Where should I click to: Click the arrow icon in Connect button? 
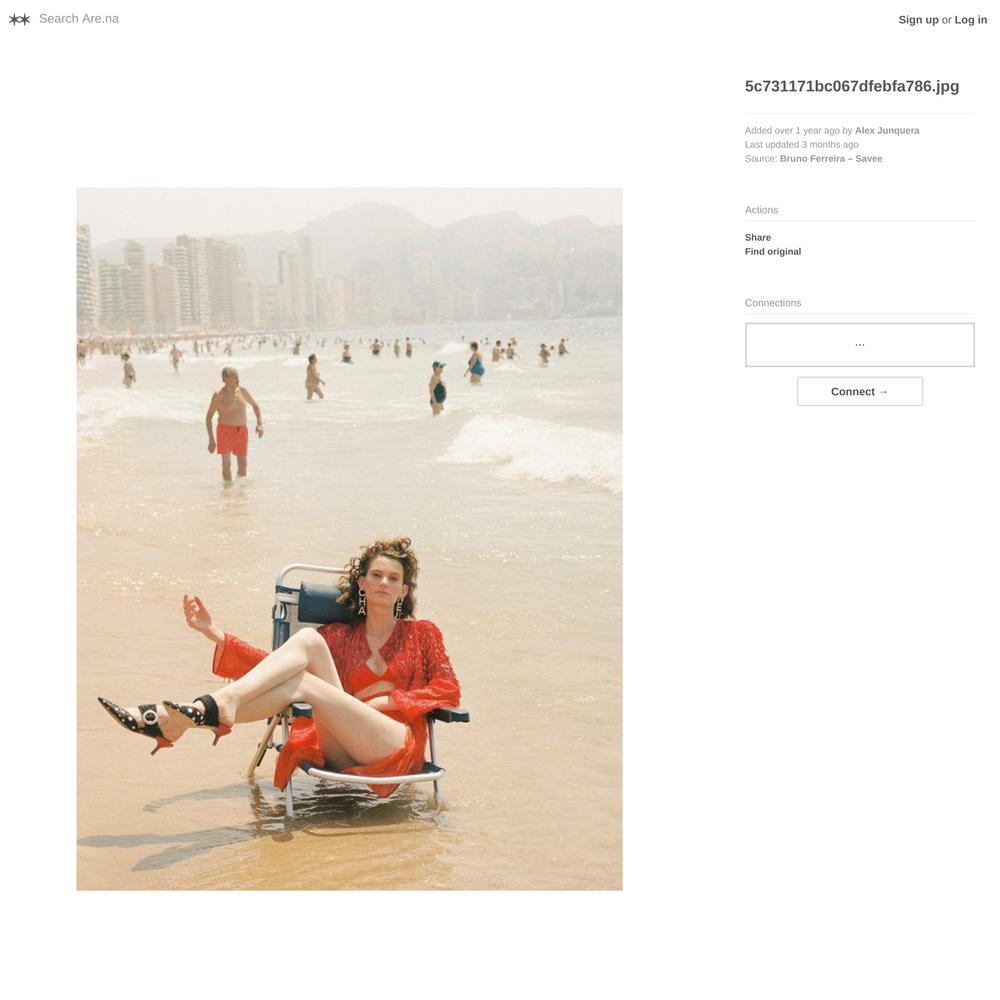click(x=883, y=392)
